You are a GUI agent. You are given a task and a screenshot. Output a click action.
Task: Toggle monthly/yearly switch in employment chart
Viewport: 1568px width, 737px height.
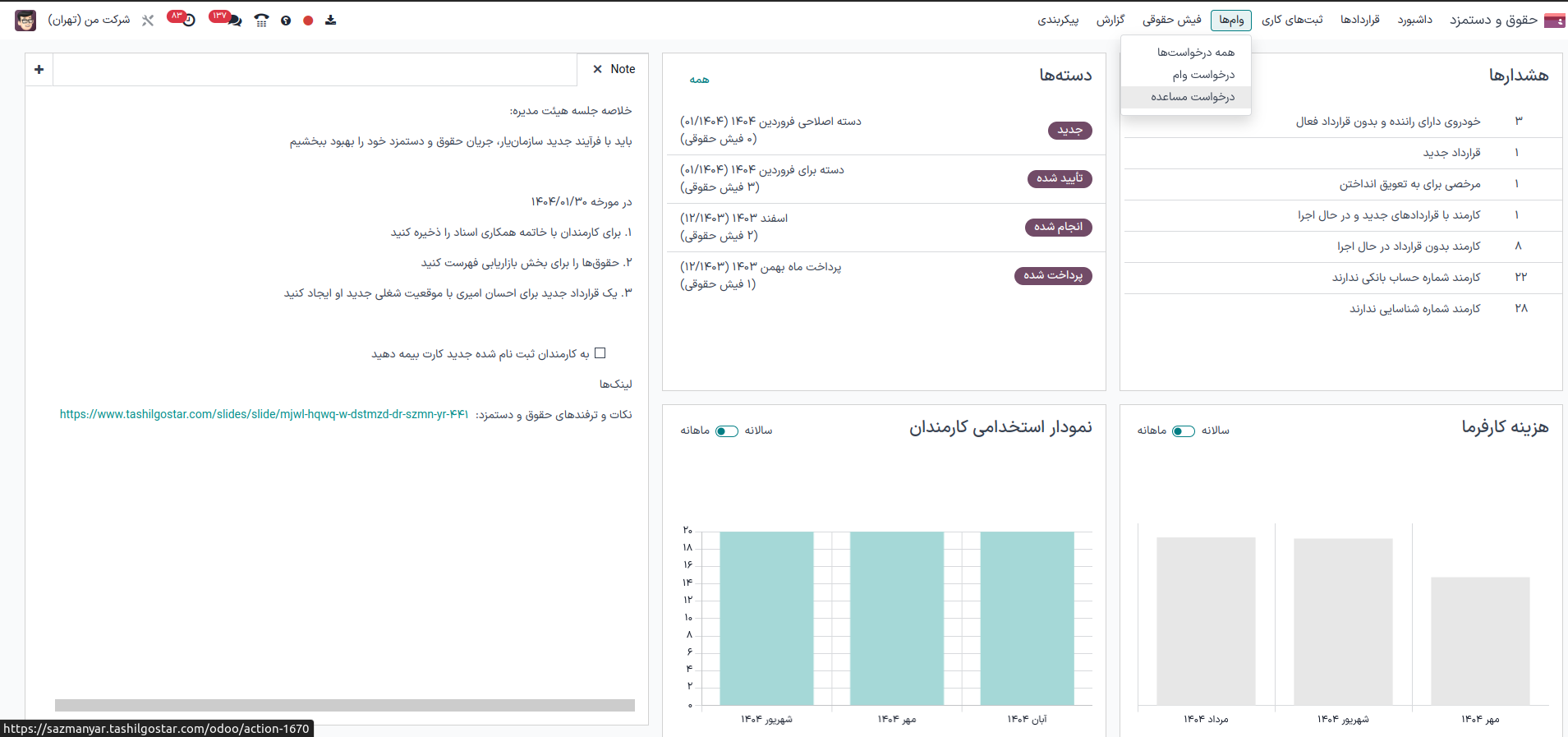pos(727,431)
